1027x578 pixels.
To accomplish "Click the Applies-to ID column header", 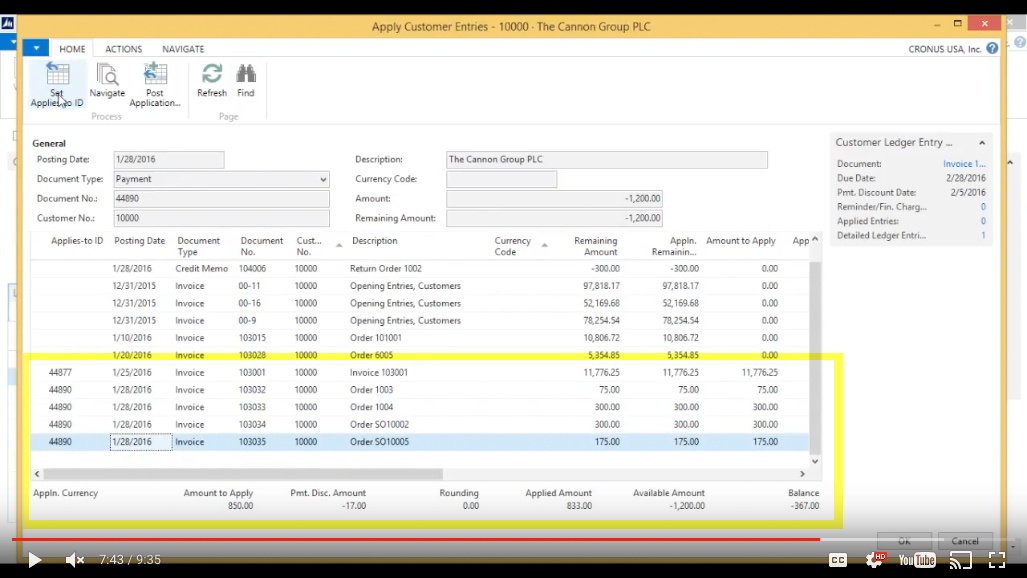I will point(77,241).
